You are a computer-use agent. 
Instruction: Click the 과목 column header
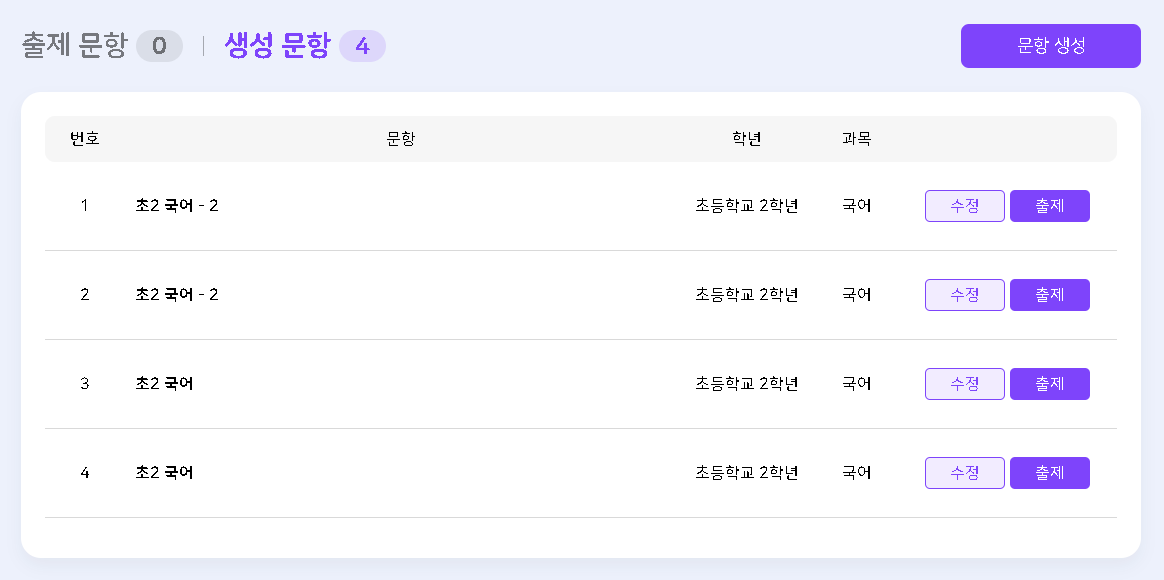(856, 139)
